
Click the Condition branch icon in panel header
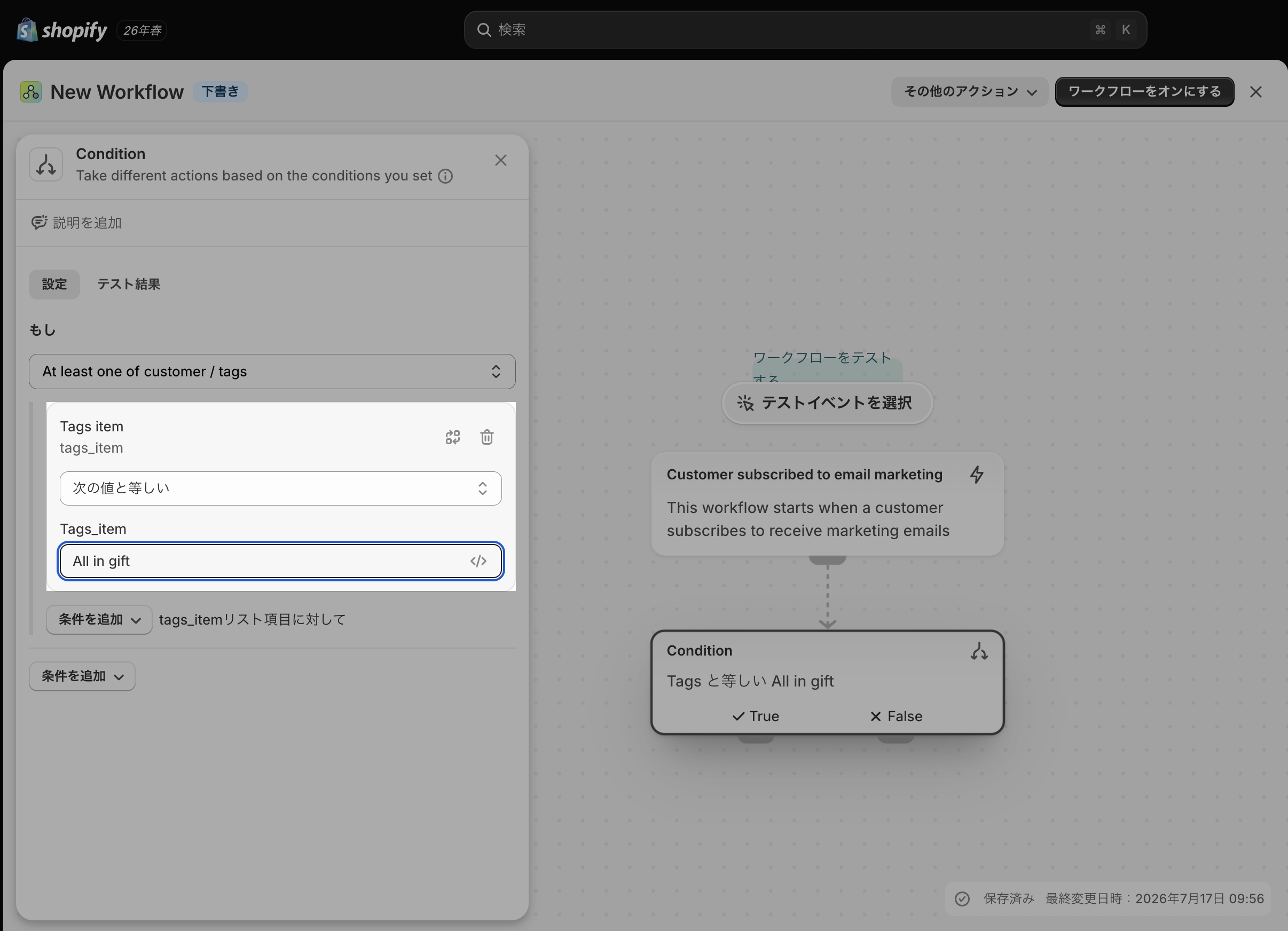click(46, 164)
